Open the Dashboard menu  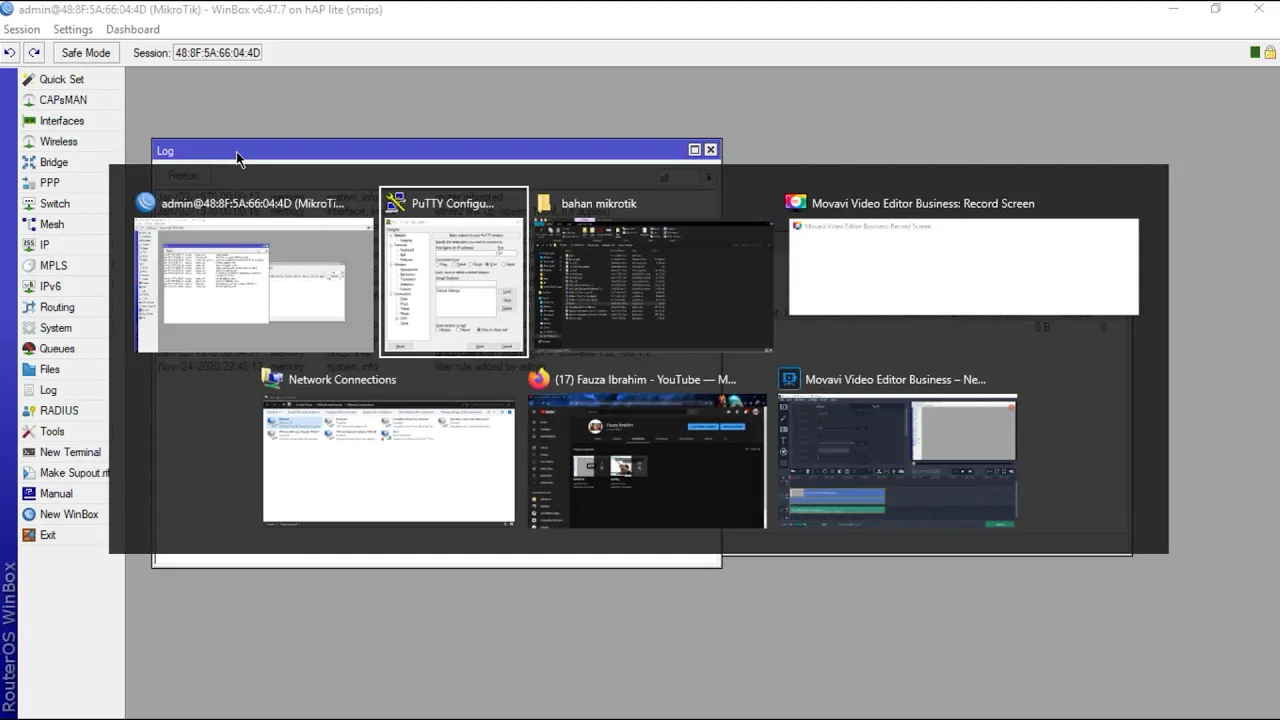[x=132, y=30]
